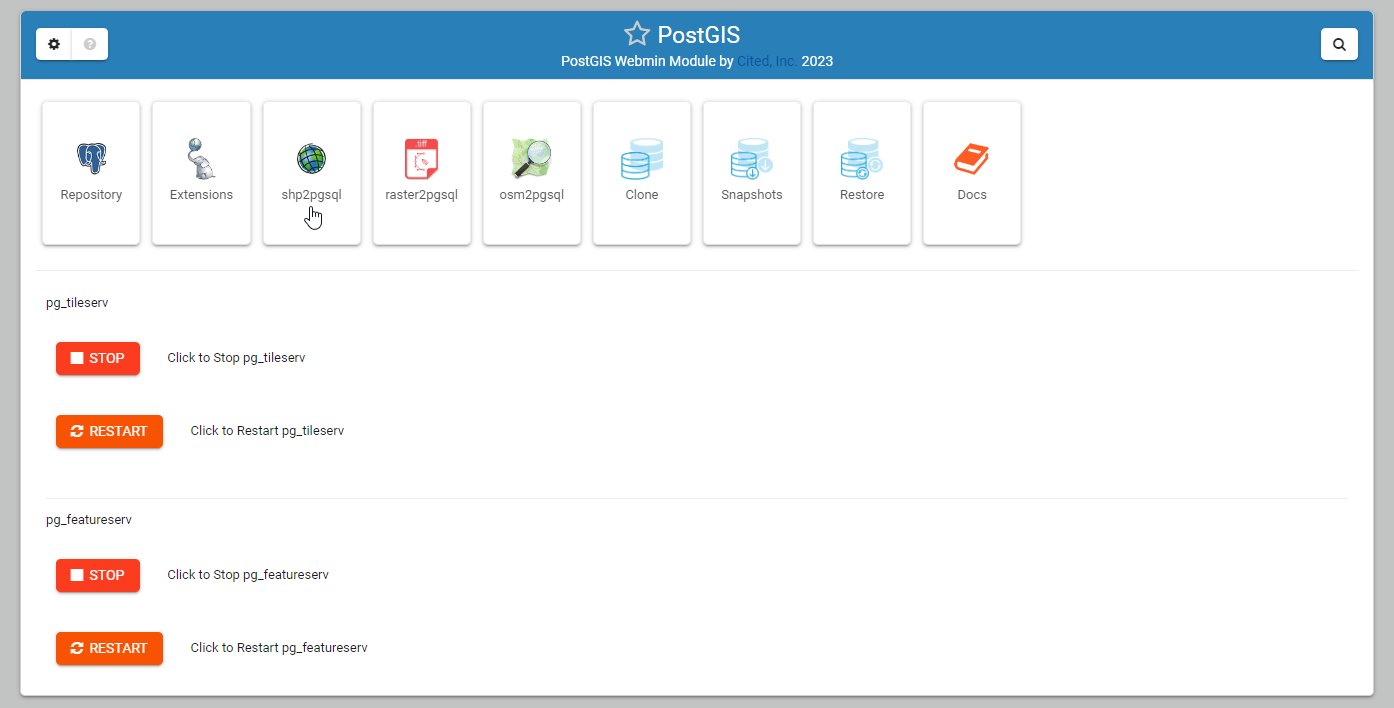The height and width of the screenshot is (708, 1394).
Task: Click the Click to Restart pg_featureserv text
Action: pos(278,647)
